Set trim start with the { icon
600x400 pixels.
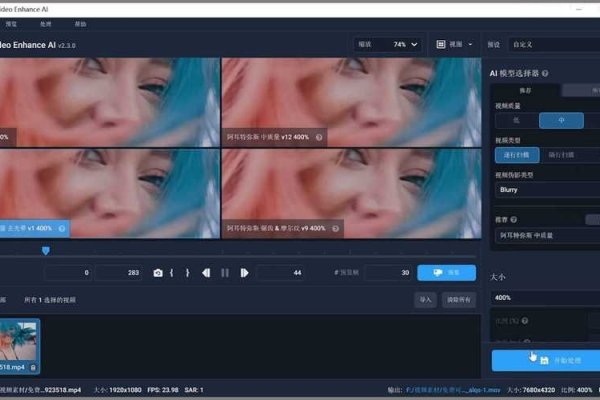(x=171, y=273)
